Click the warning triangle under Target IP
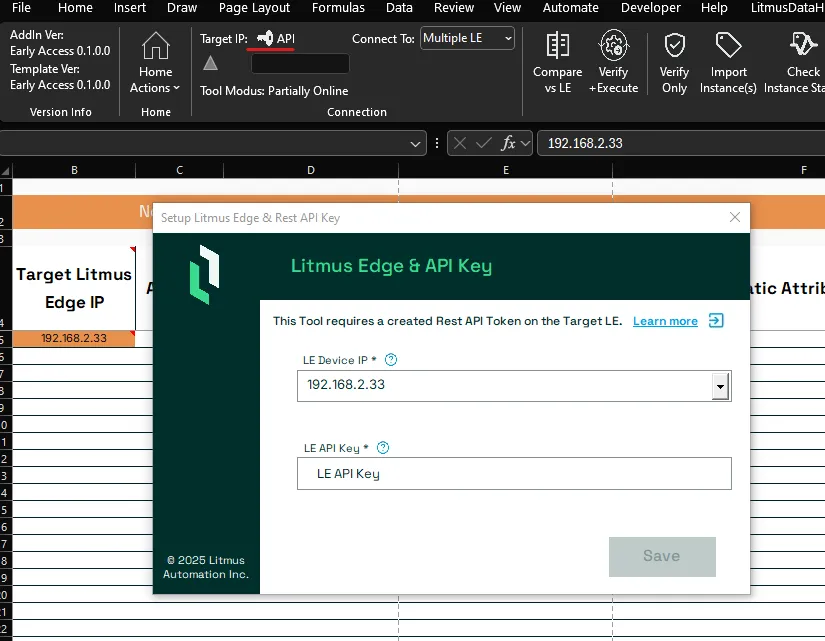Image resolution: width=825 pixels, height=641 pixels. pyautogui.click(x=210, y=63)
